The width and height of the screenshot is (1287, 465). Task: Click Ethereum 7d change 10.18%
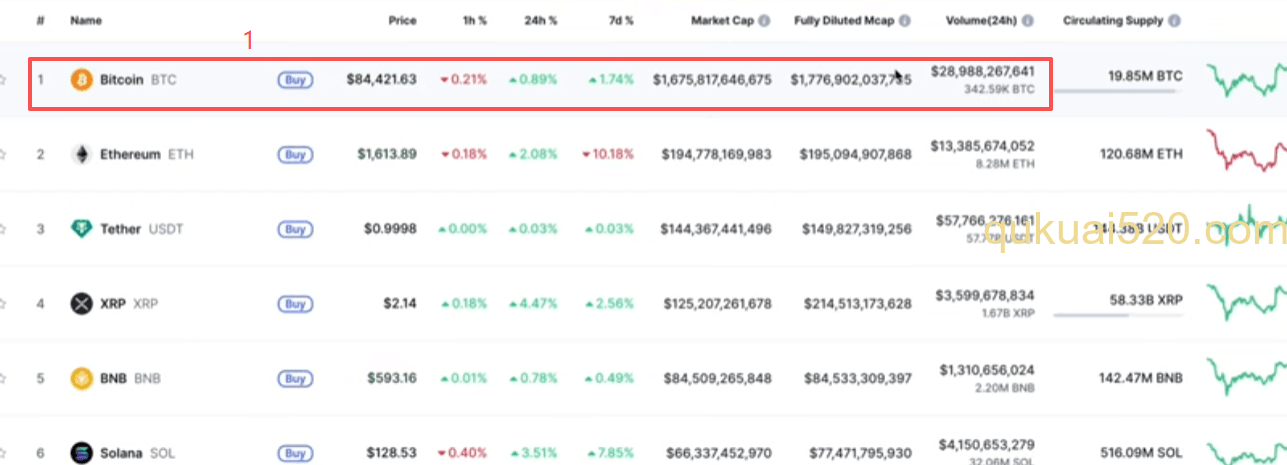coord(608,155)
